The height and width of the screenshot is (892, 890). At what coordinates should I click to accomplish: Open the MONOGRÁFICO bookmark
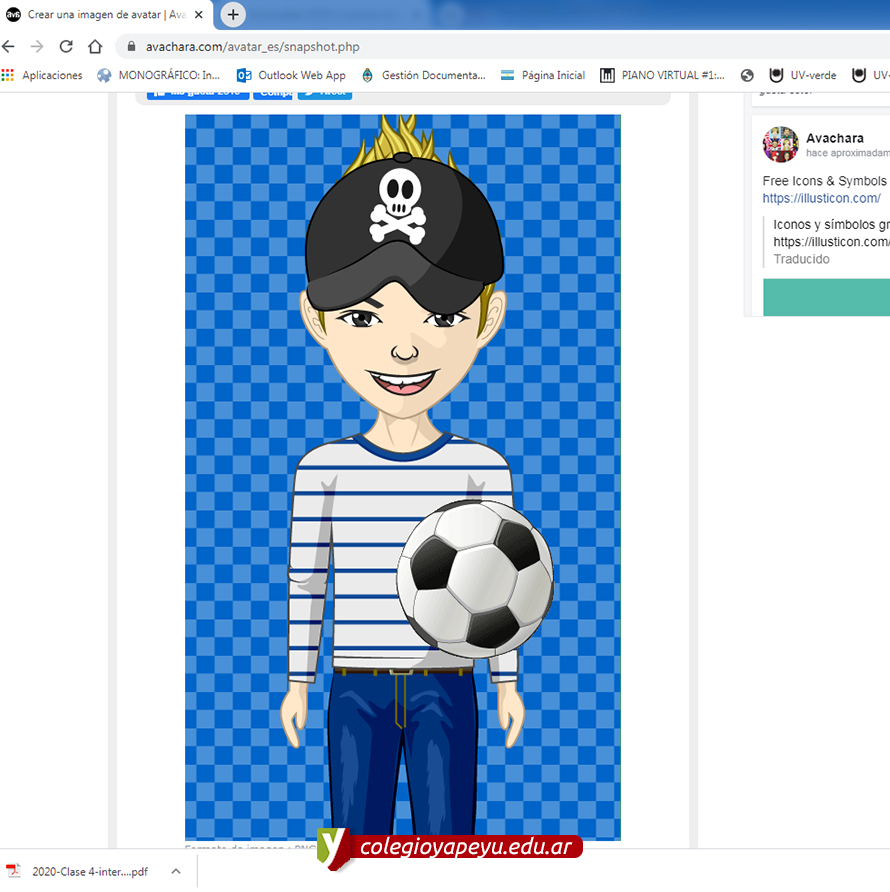coord(158,75)
